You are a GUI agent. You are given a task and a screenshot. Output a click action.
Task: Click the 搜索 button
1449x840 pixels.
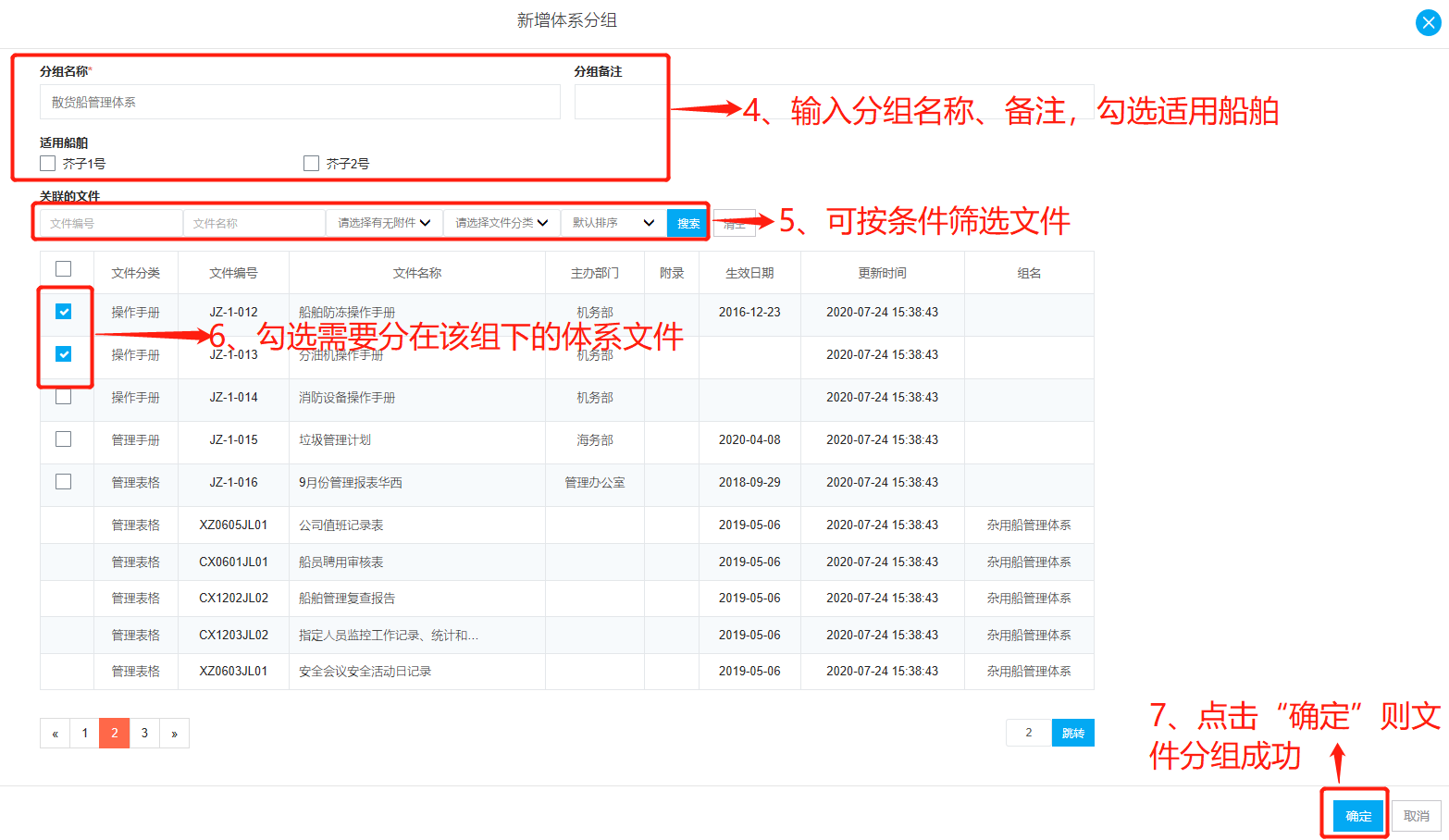[687, 223]
